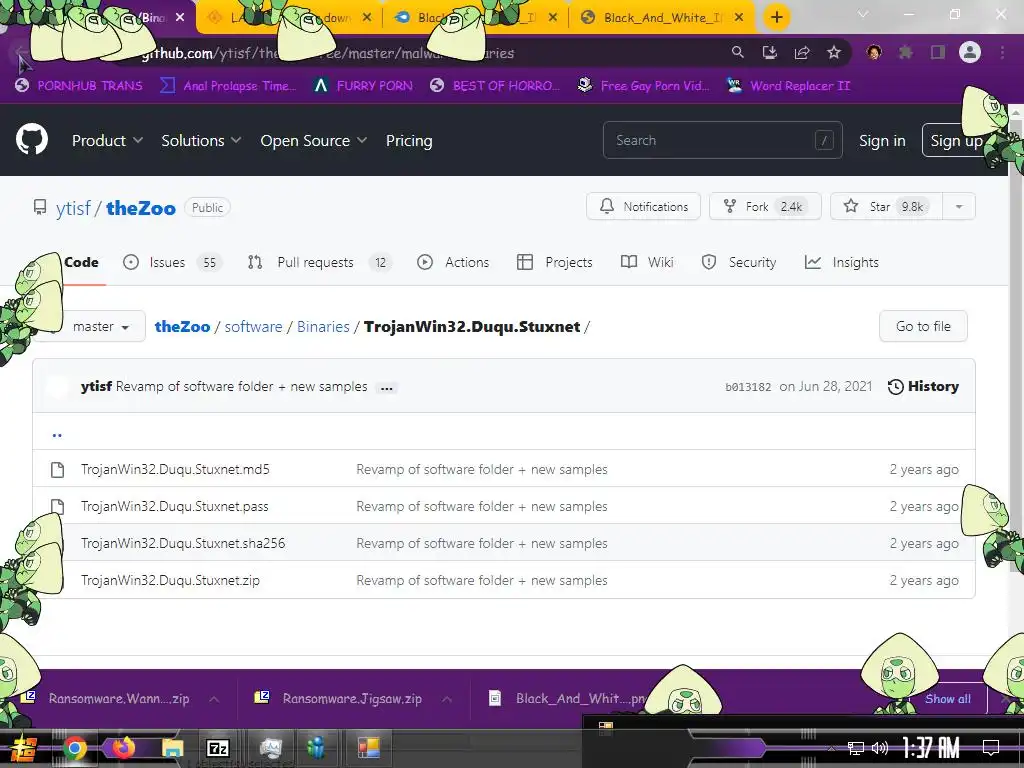Switch to the Insights tab

coord(842,262)
